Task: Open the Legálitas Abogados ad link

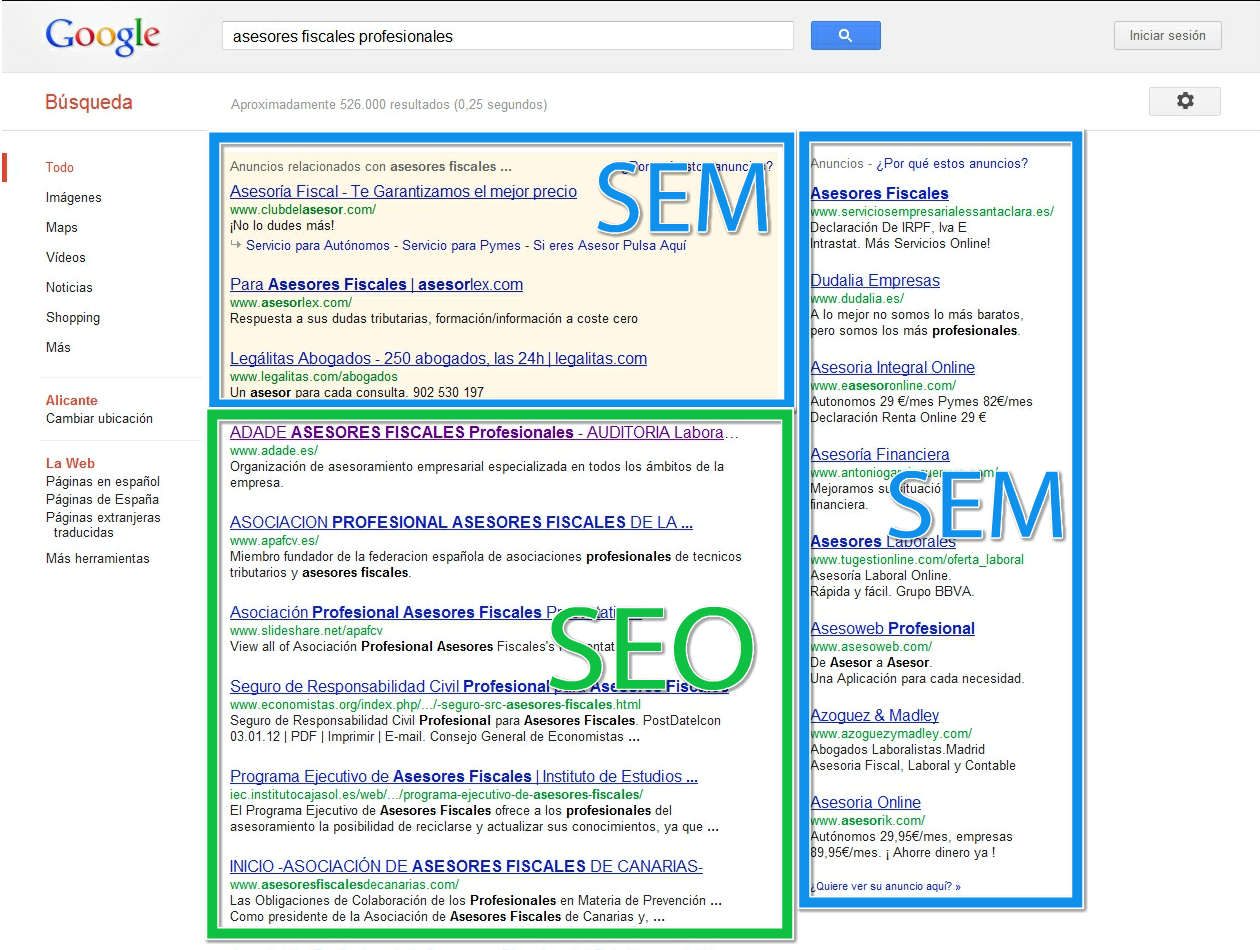Action: [438, 358]
